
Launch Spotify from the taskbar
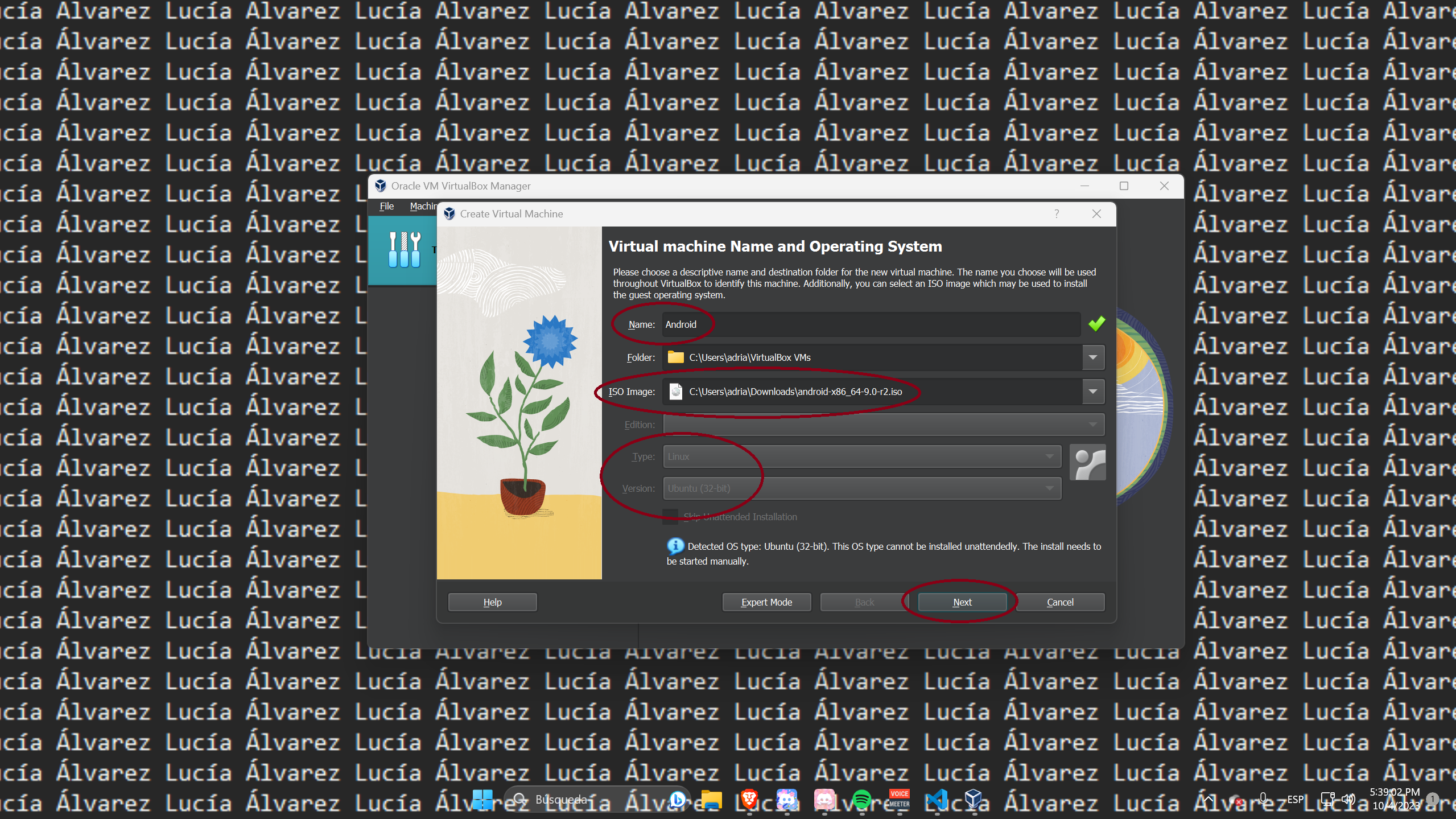[x=862, y=799]
